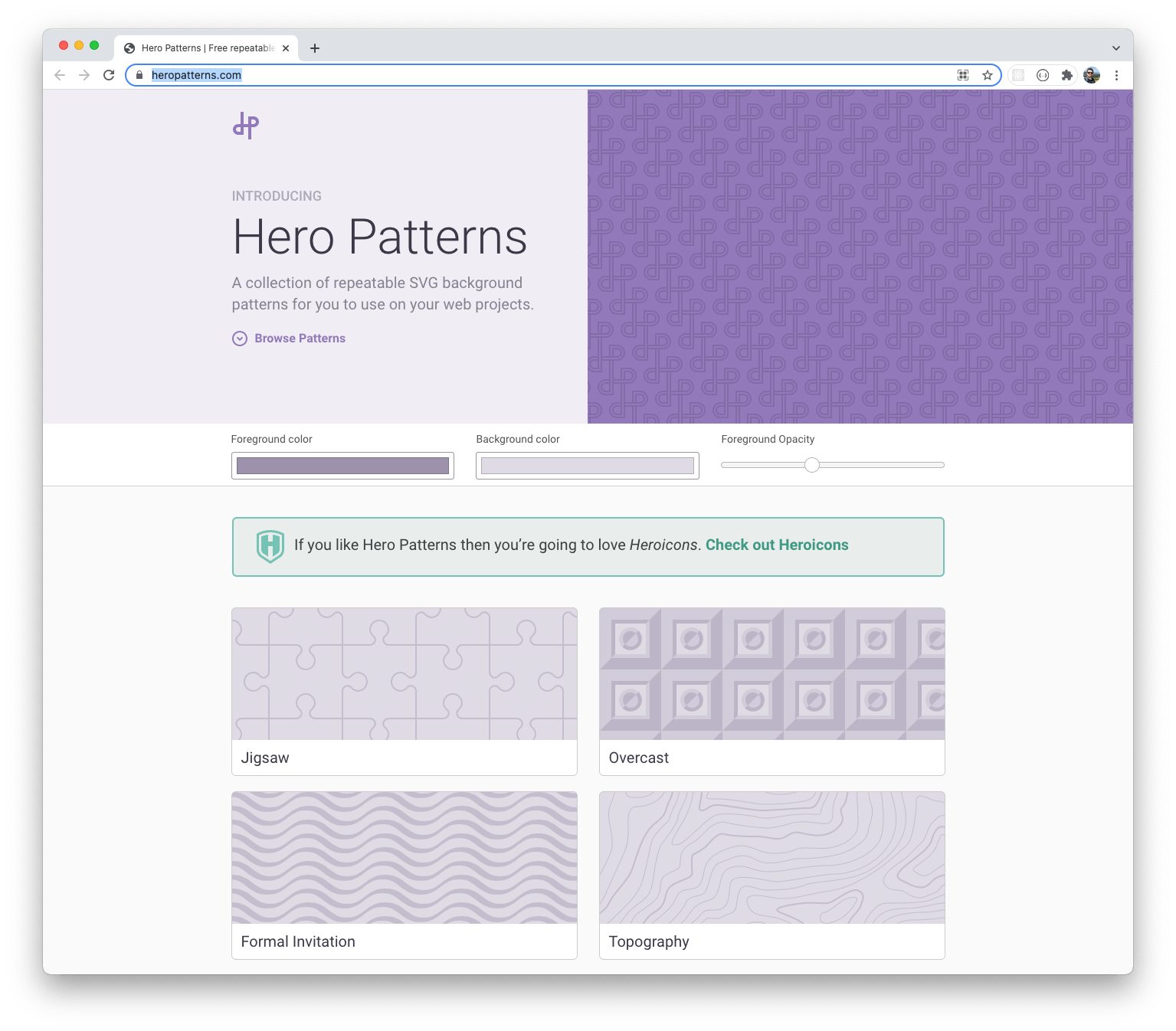Reload the heropatterns.com page

coord(109,75)
